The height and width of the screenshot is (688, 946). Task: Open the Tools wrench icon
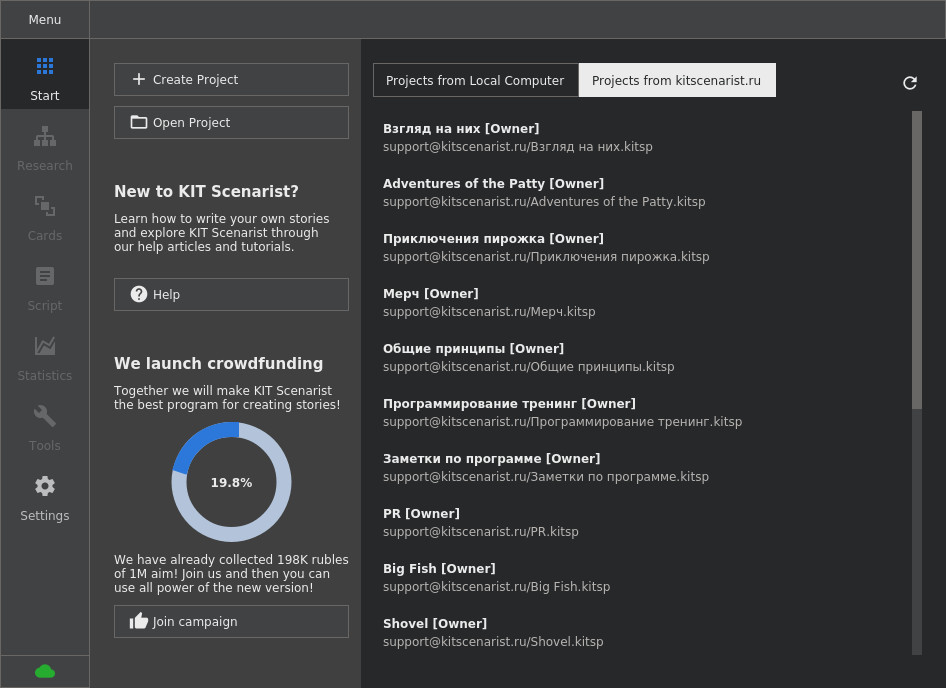pos(45,416)
